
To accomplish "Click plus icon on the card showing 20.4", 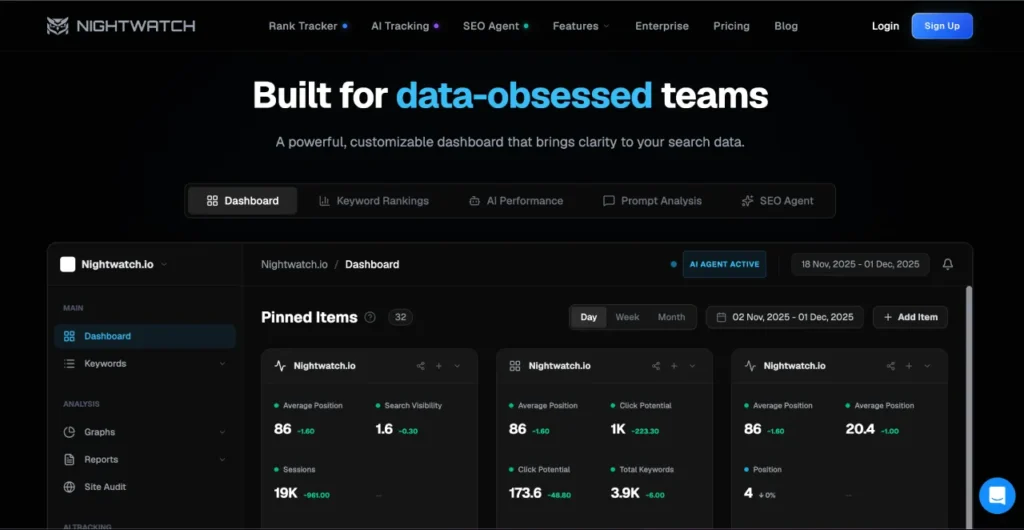I will pos(909,366).
